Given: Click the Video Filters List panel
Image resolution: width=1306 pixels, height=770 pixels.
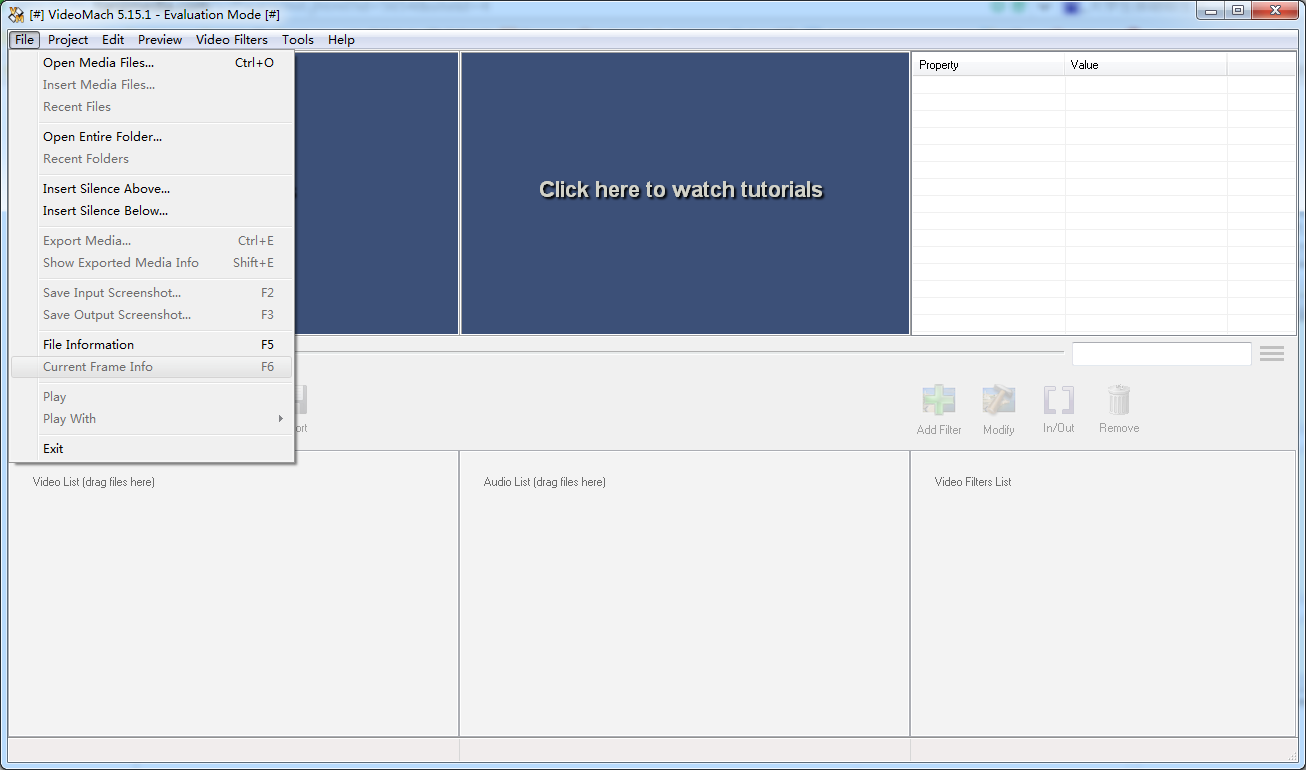Looking at the screenshot, I should (1103, 593).
